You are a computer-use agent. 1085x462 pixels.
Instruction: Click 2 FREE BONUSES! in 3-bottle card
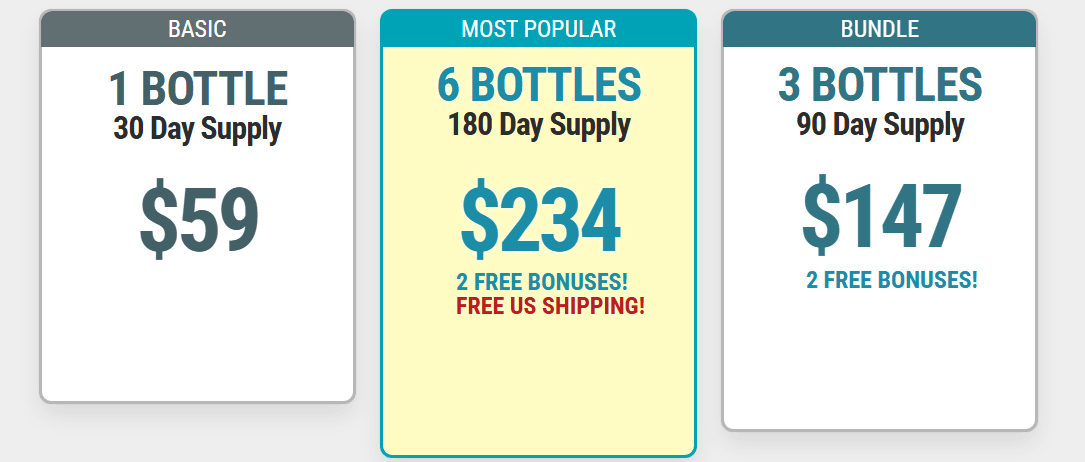point(891,279)
